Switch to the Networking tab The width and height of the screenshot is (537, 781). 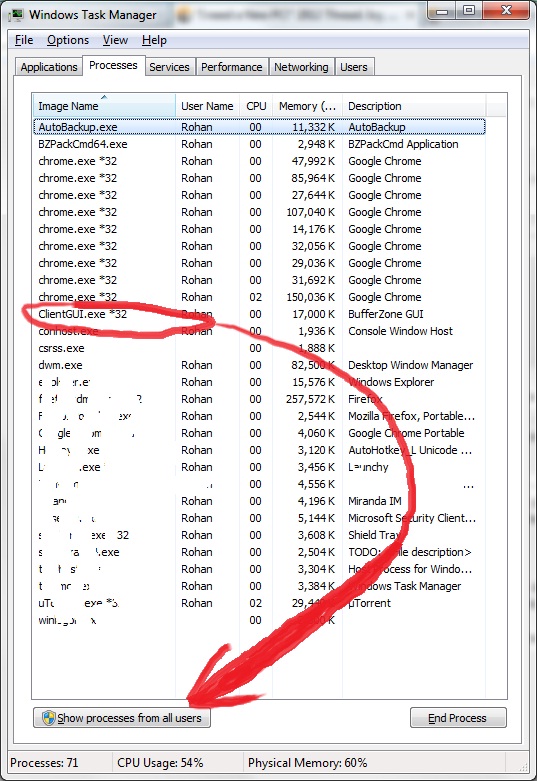tap(301, 67)
